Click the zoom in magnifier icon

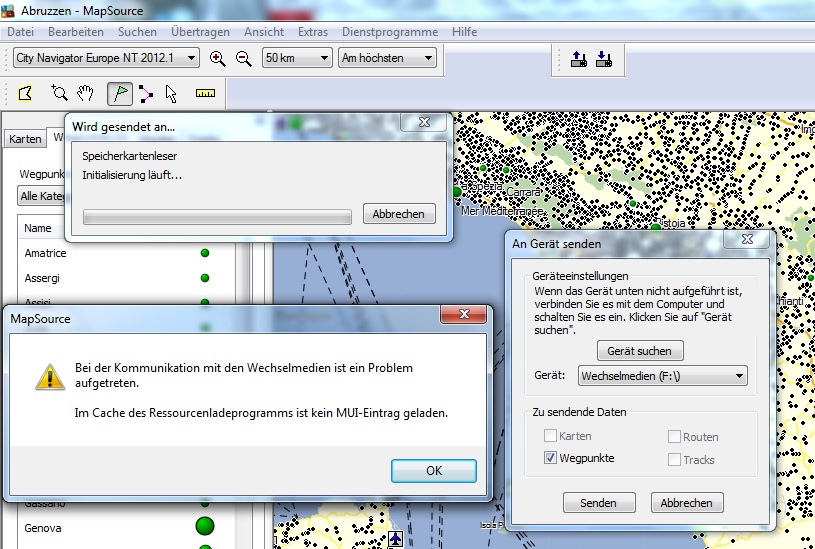point(217,58)
